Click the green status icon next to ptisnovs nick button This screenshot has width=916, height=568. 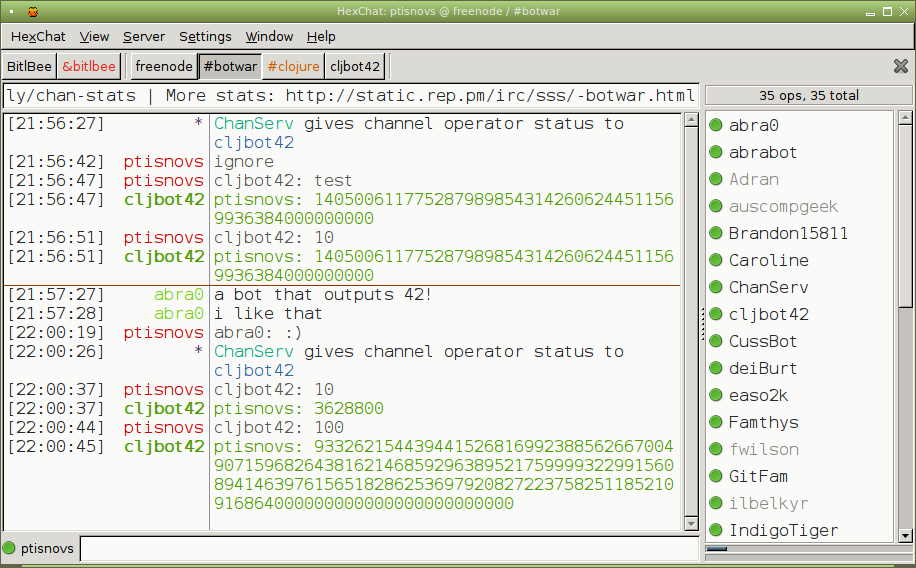click(x=10, y=548)
